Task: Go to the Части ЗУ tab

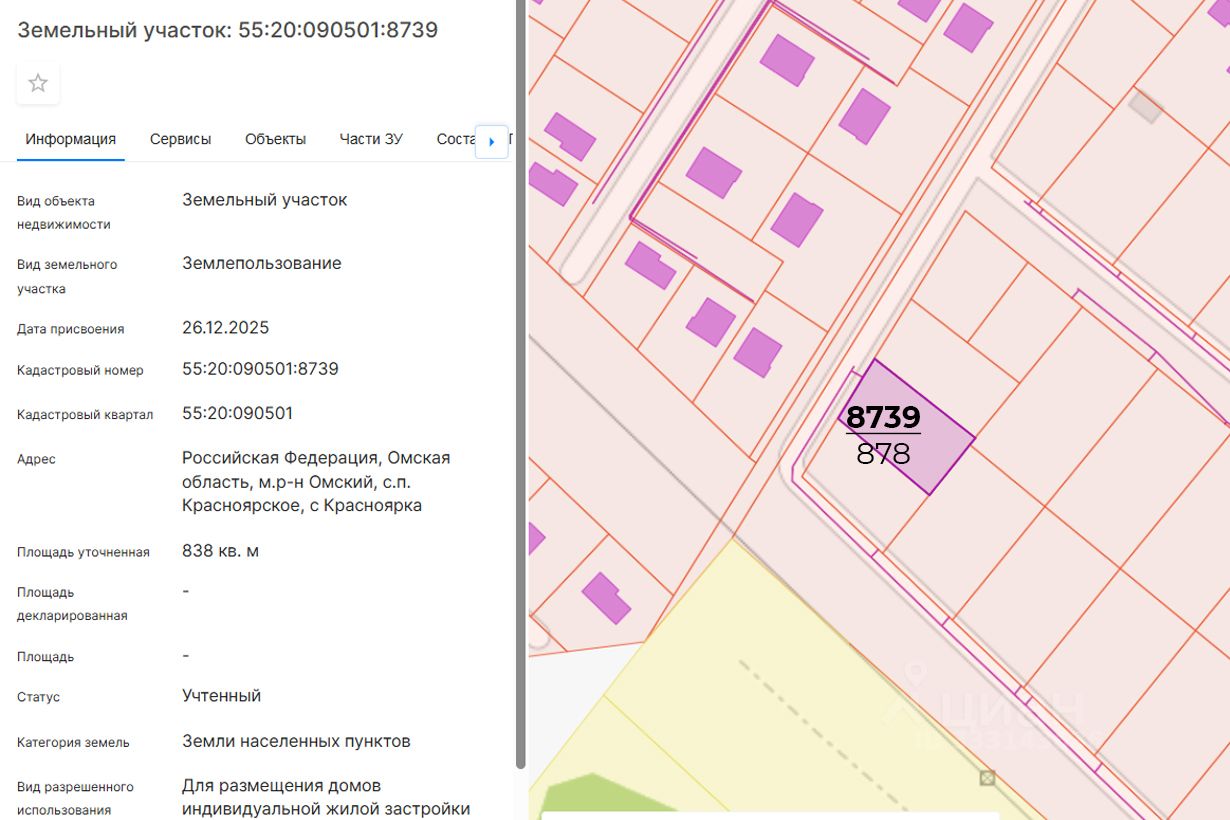Action: pos(371,139)
